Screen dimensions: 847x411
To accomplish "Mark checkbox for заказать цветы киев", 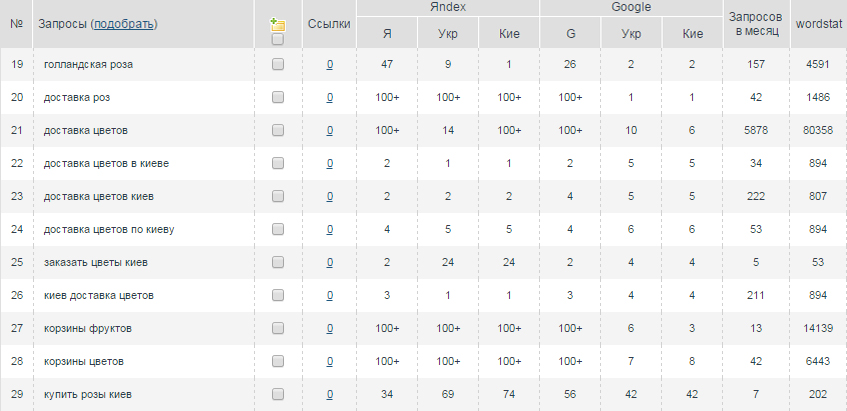I will coord(278,262).
